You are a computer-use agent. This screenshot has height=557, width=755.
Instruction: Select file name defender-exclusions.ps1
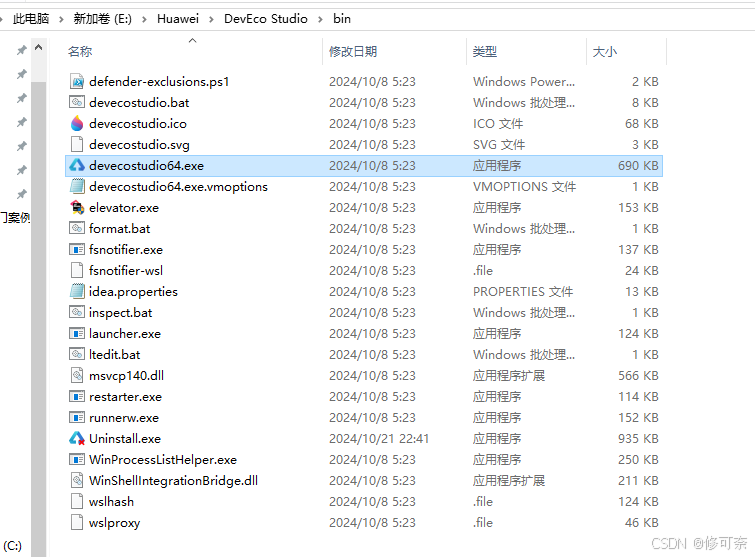click(x=159, y=81)
